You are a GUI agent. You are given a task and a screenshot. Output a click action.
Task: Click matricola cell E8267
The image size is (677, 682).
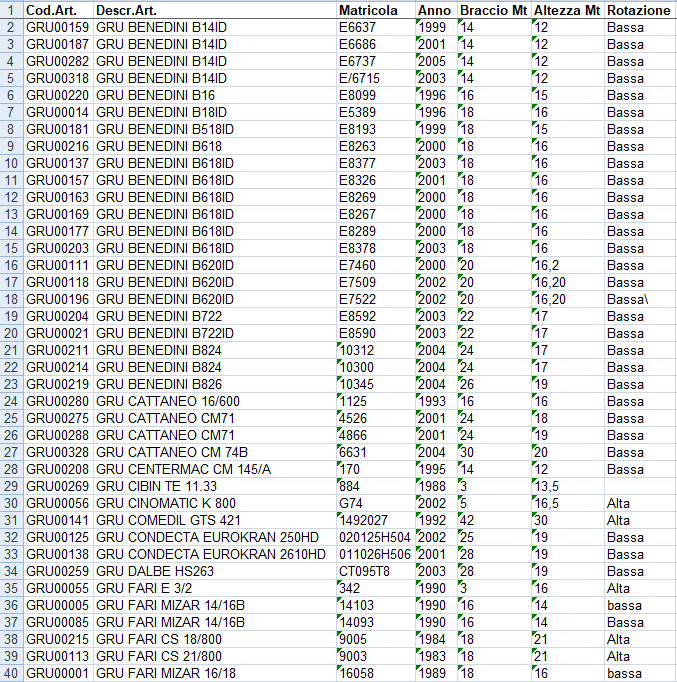[x=376, y=214]
